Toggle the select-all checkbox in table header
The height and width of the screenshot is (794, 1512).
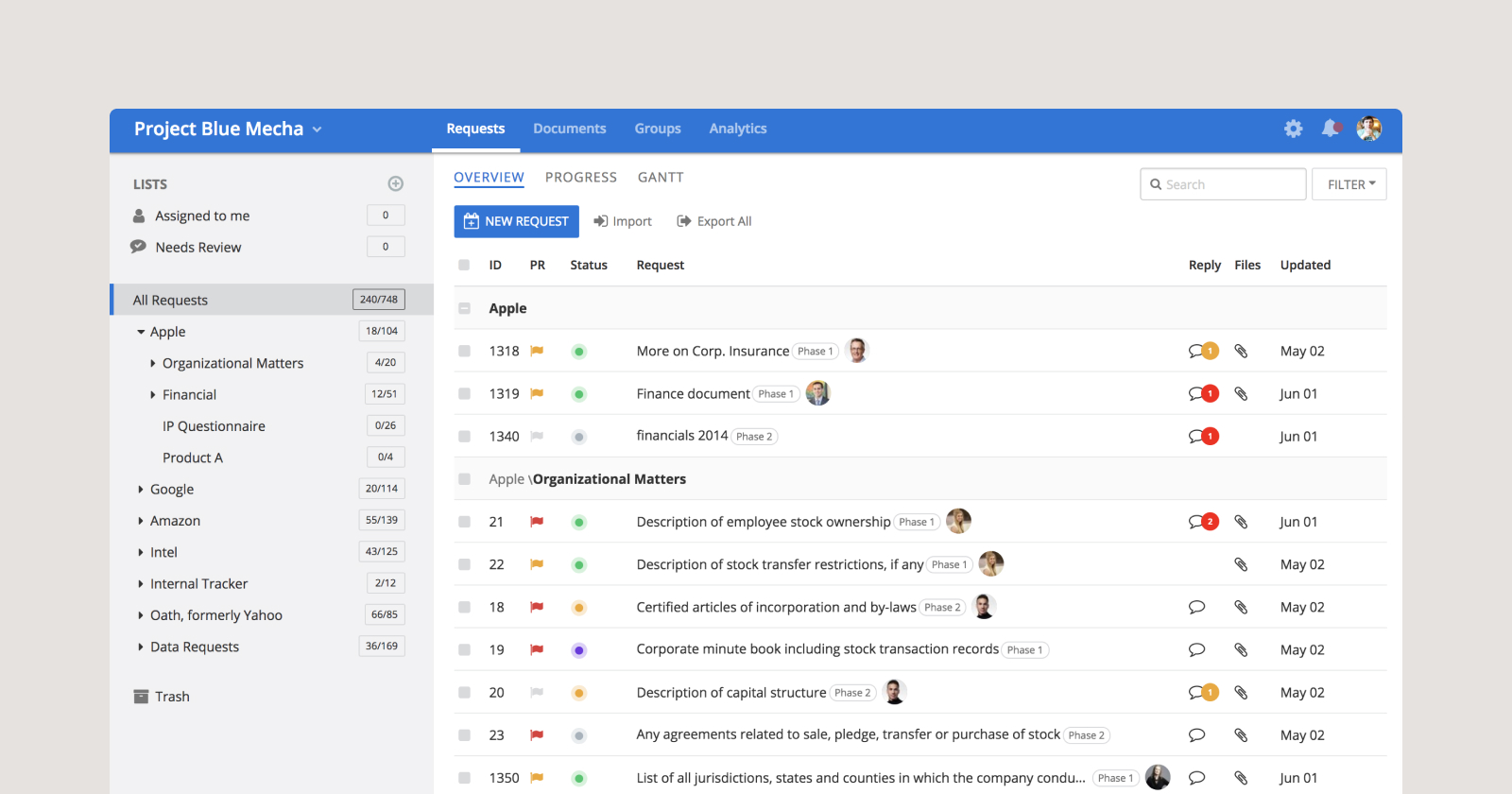[x=464, y=265]
